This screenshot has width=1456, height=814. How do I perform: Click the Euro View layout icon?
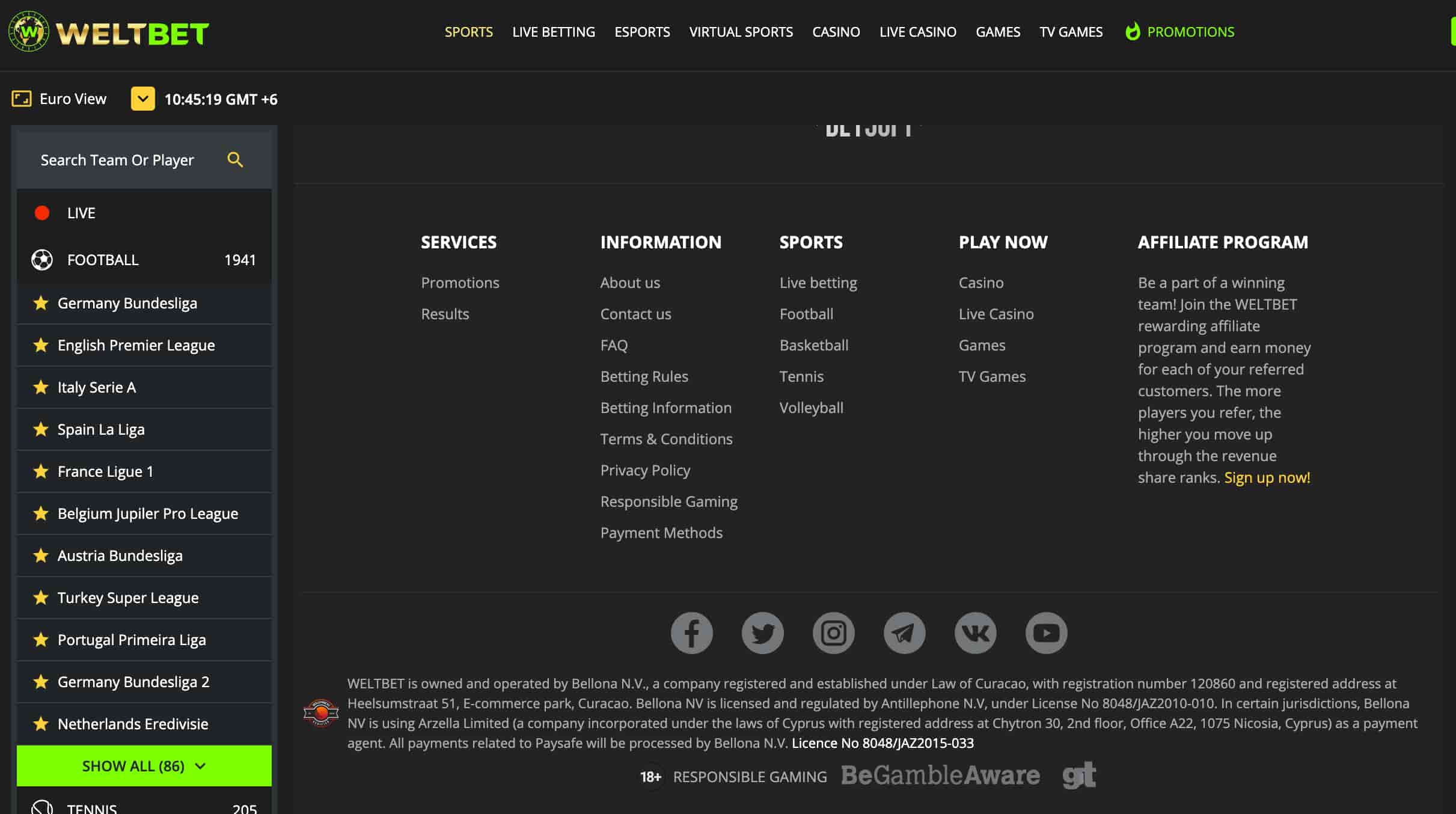point(22,99)
